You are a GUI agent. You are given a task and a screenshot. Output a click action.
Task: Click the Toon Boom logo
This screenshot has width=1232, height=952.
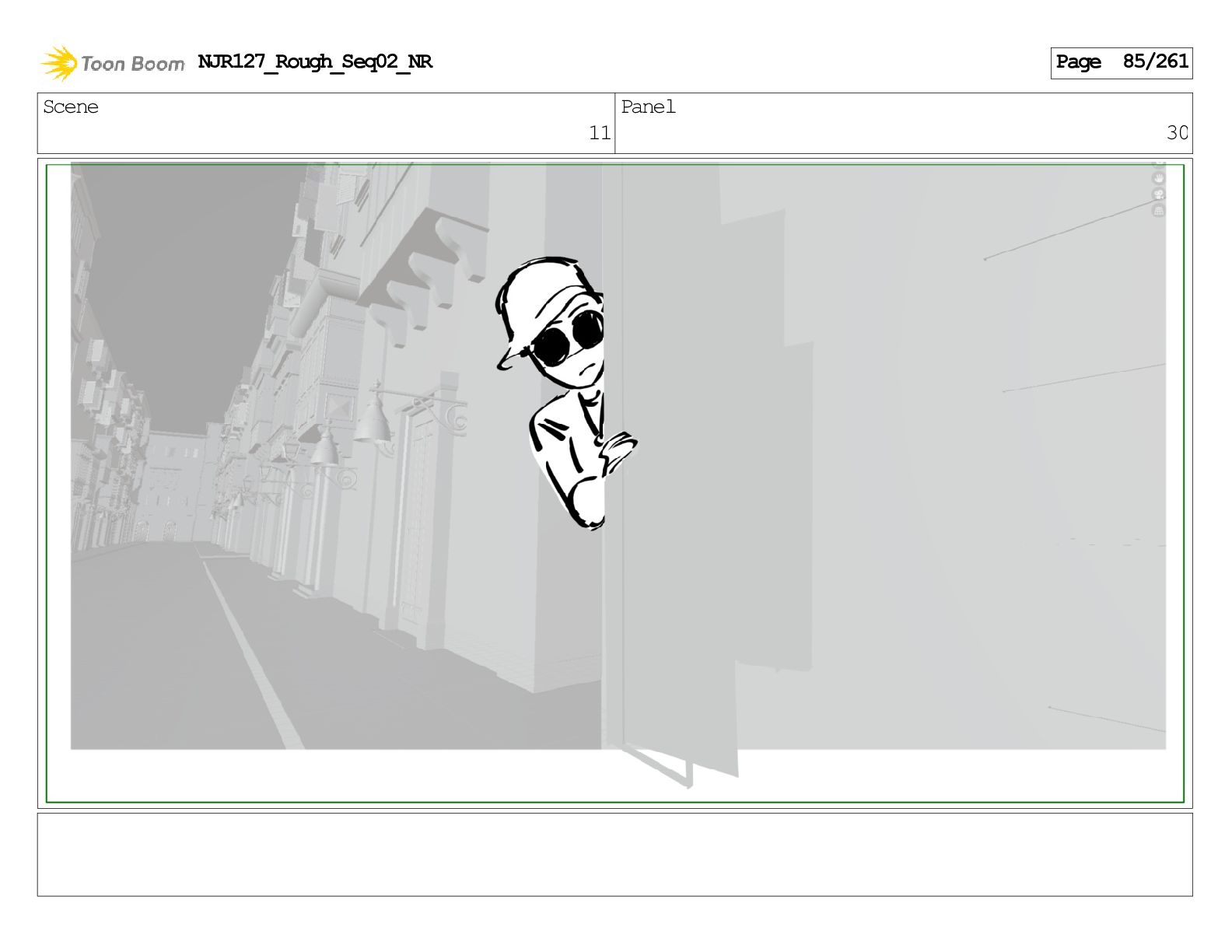pos(113,63)
